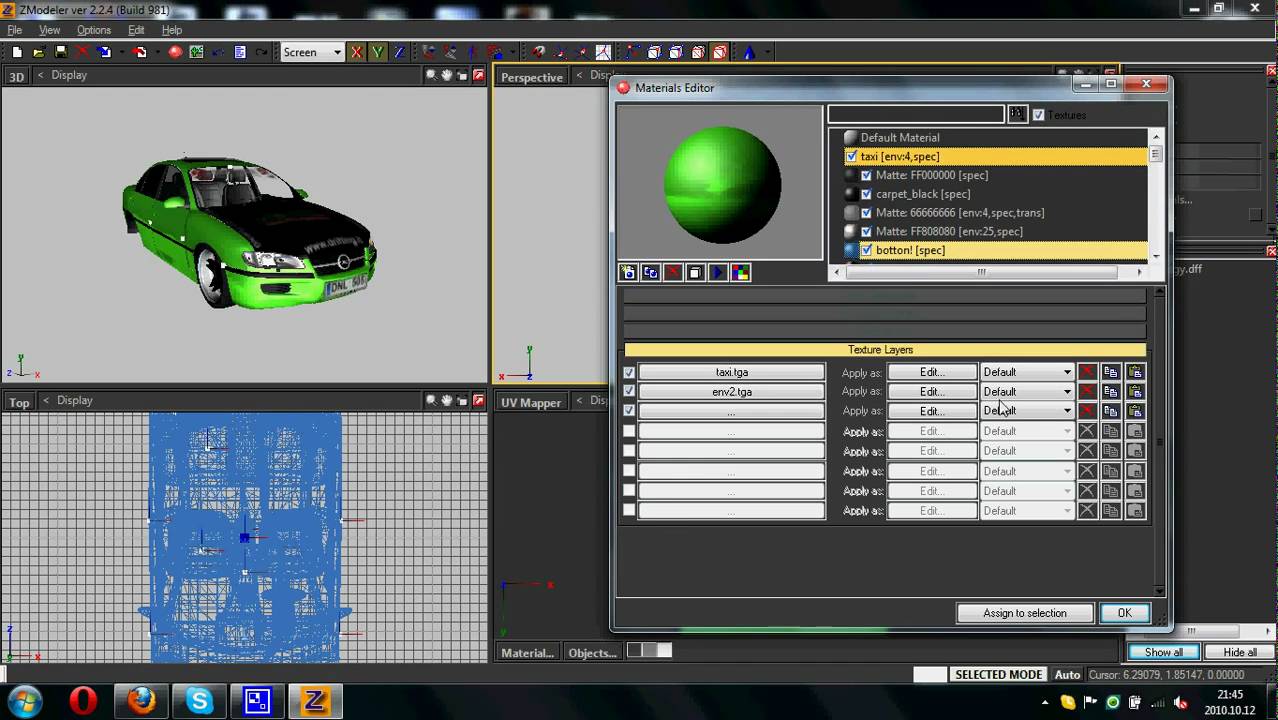Click the Show all button
Viewport: 1278px width, 720px height.
[1163, 652]
